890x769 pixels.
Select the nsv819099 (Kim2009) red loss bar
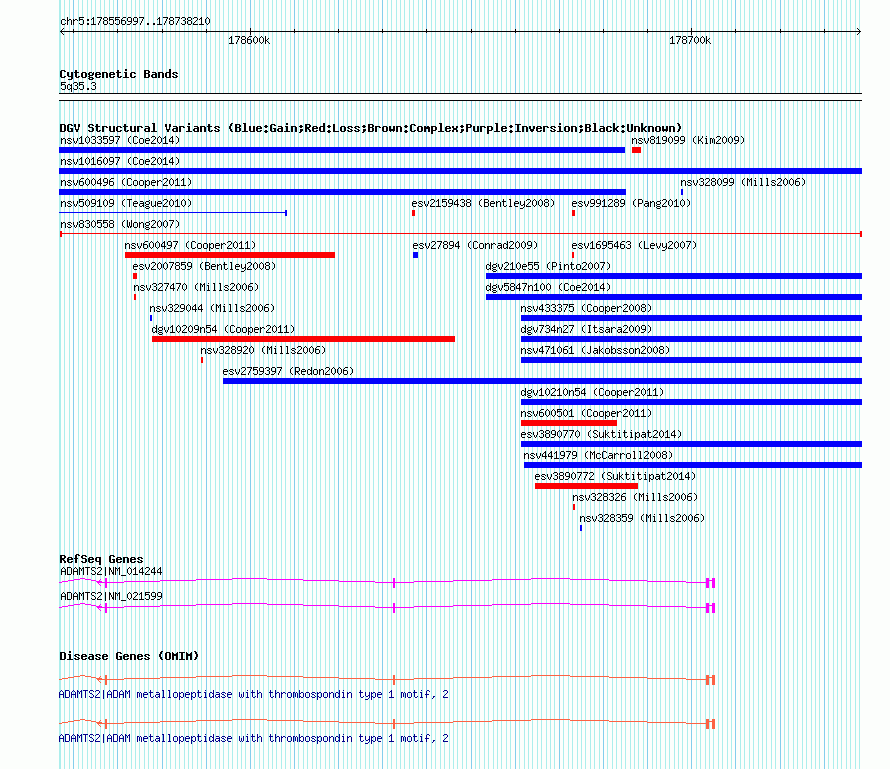(636, 150)
